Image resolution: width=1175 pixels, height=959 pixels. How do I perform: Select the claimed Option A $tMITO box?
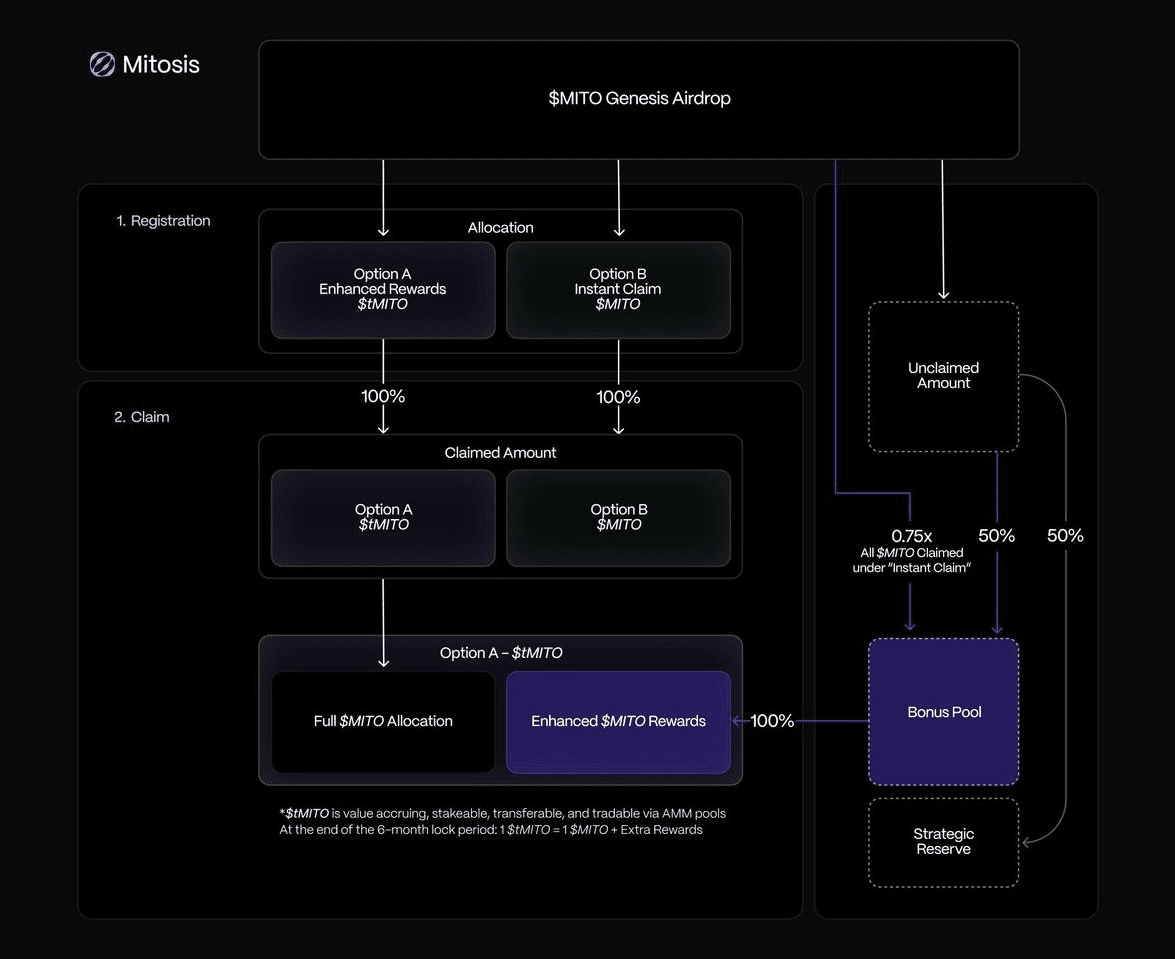(x=383, y=518)
